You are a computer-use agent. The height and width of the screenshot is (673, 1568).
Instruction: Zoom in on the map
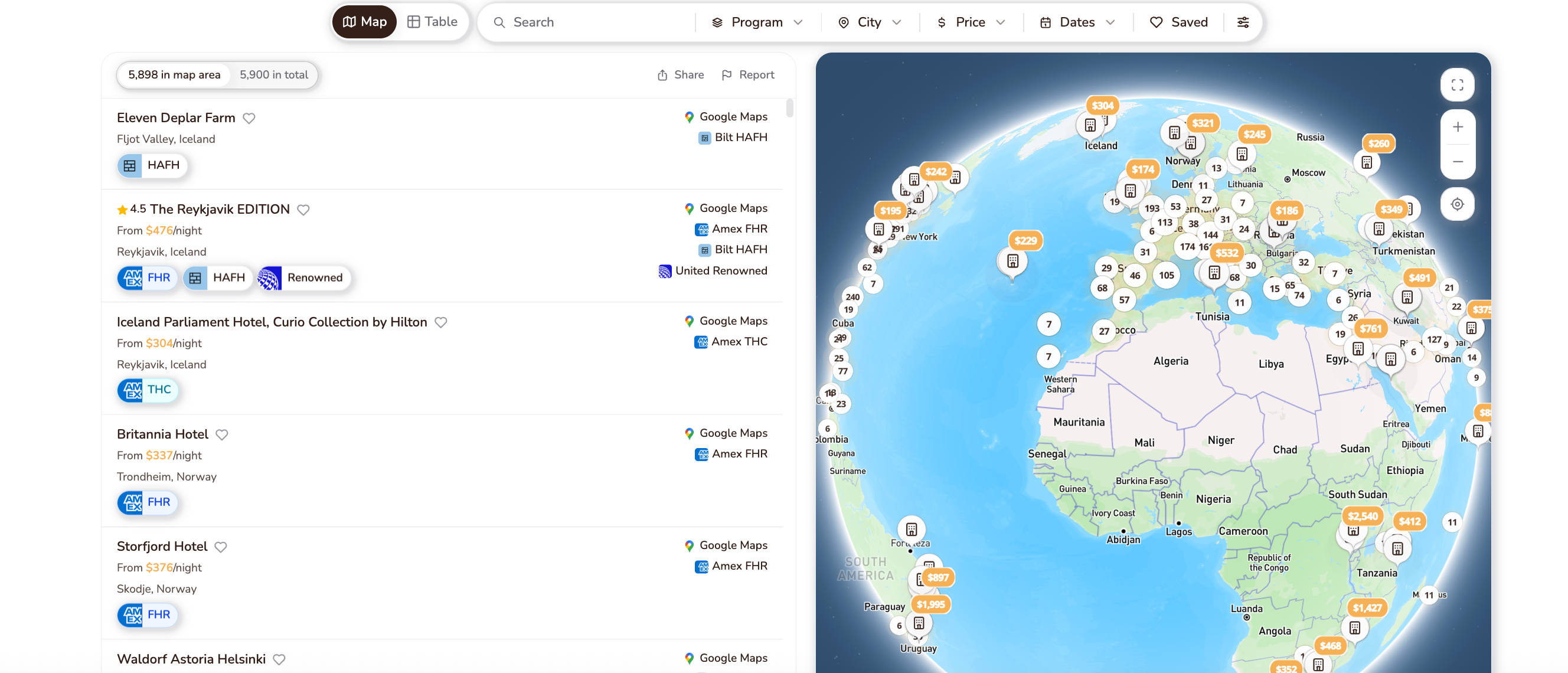point(1457,127)
